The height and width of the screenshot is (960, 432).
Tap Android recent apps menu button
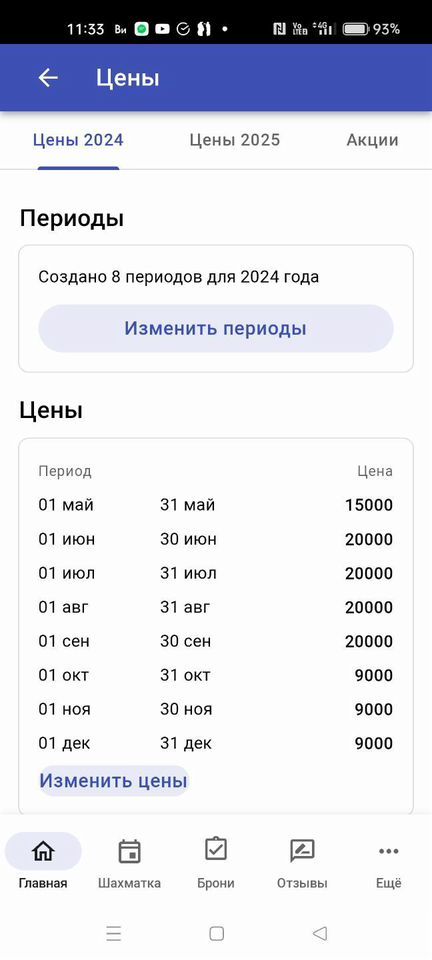click(114, 934)
